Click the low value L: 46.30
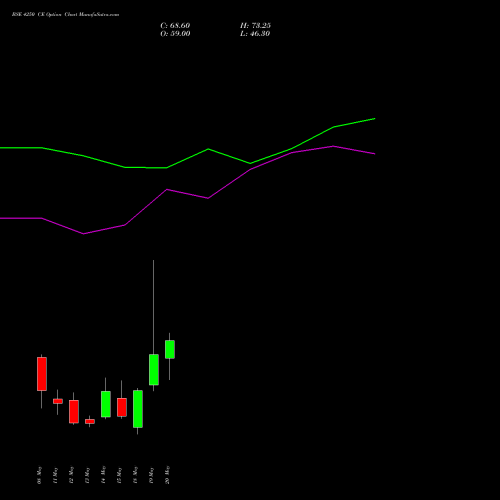Image resolution: width=500 pixels, height=500 pixels. (x=255, y=34)
